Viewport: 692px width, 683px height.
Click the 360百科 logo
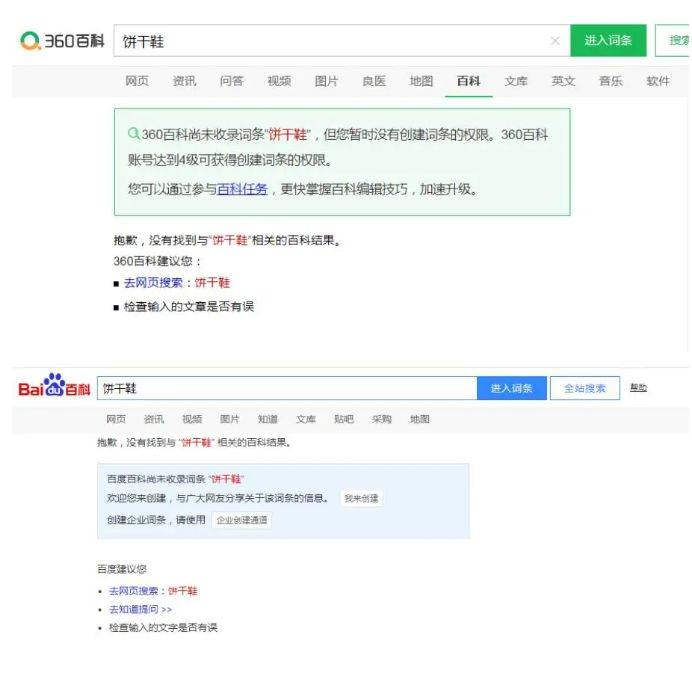[62, 41]
